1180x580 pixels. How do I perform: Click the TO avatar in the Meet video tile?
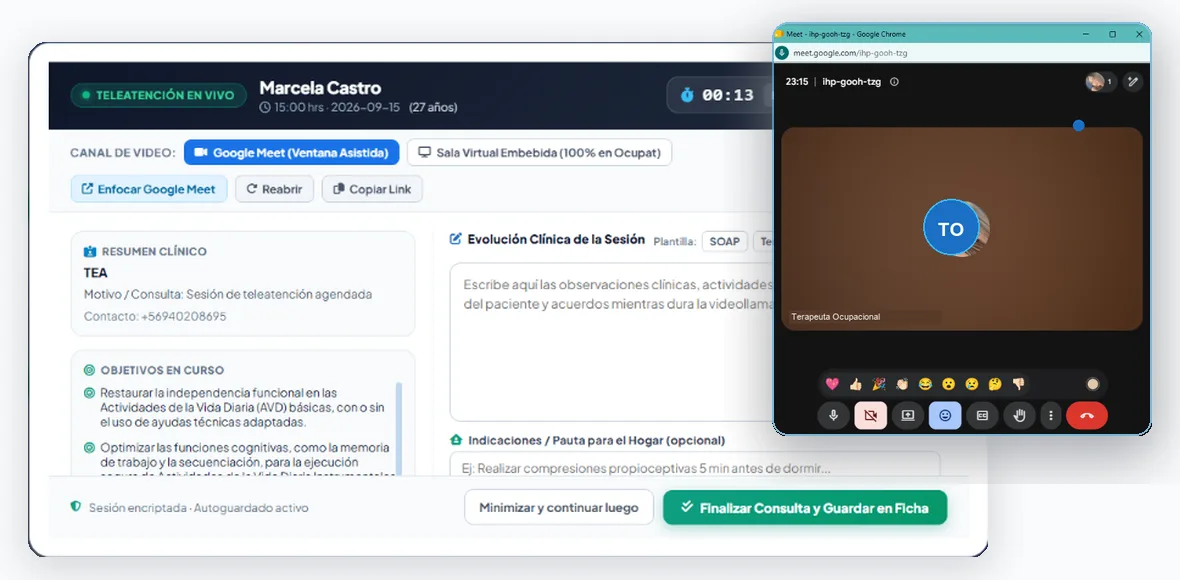coord(951,229)
